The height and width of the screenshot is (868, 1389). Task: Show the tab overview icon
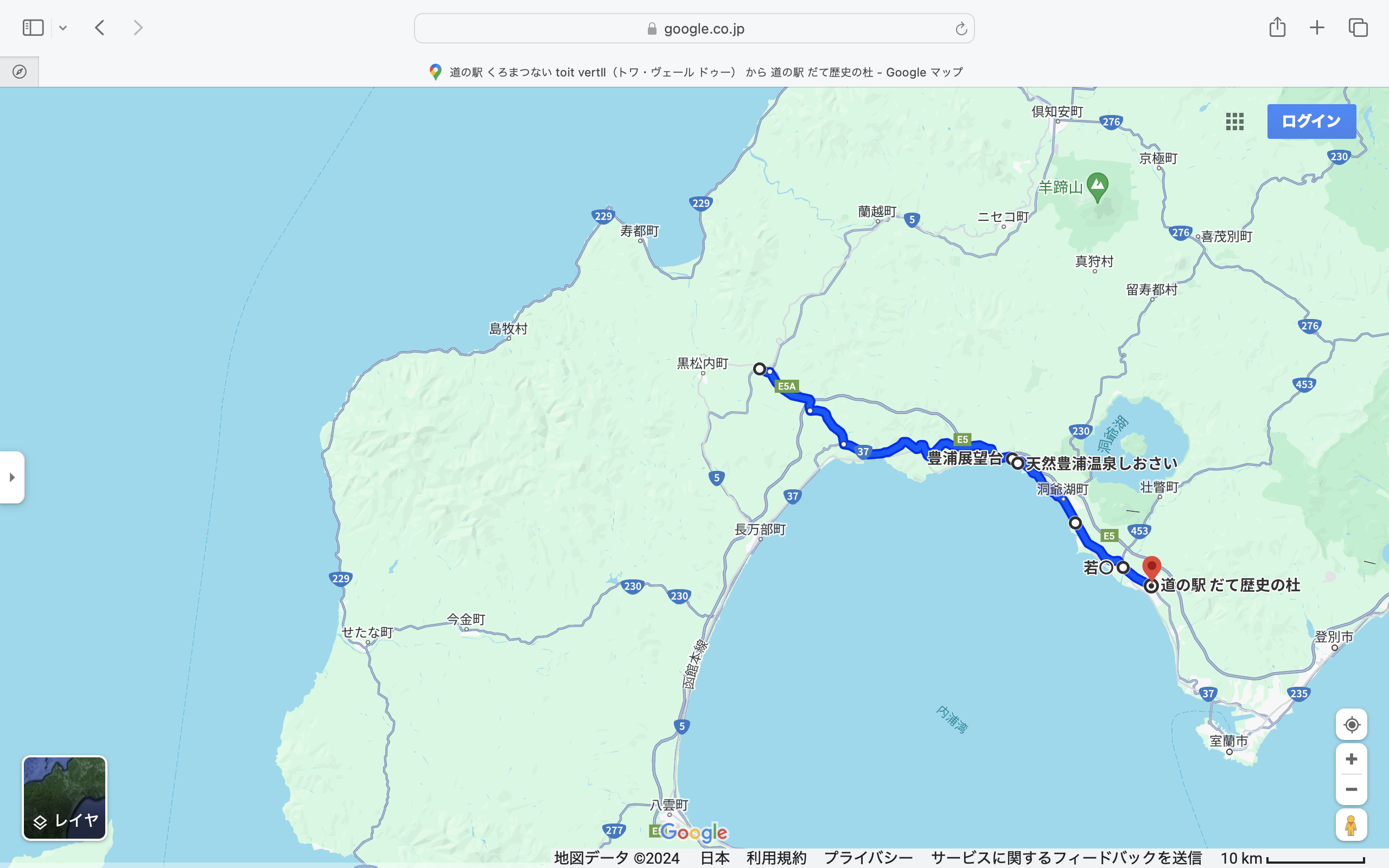[x=1358, y=28]
